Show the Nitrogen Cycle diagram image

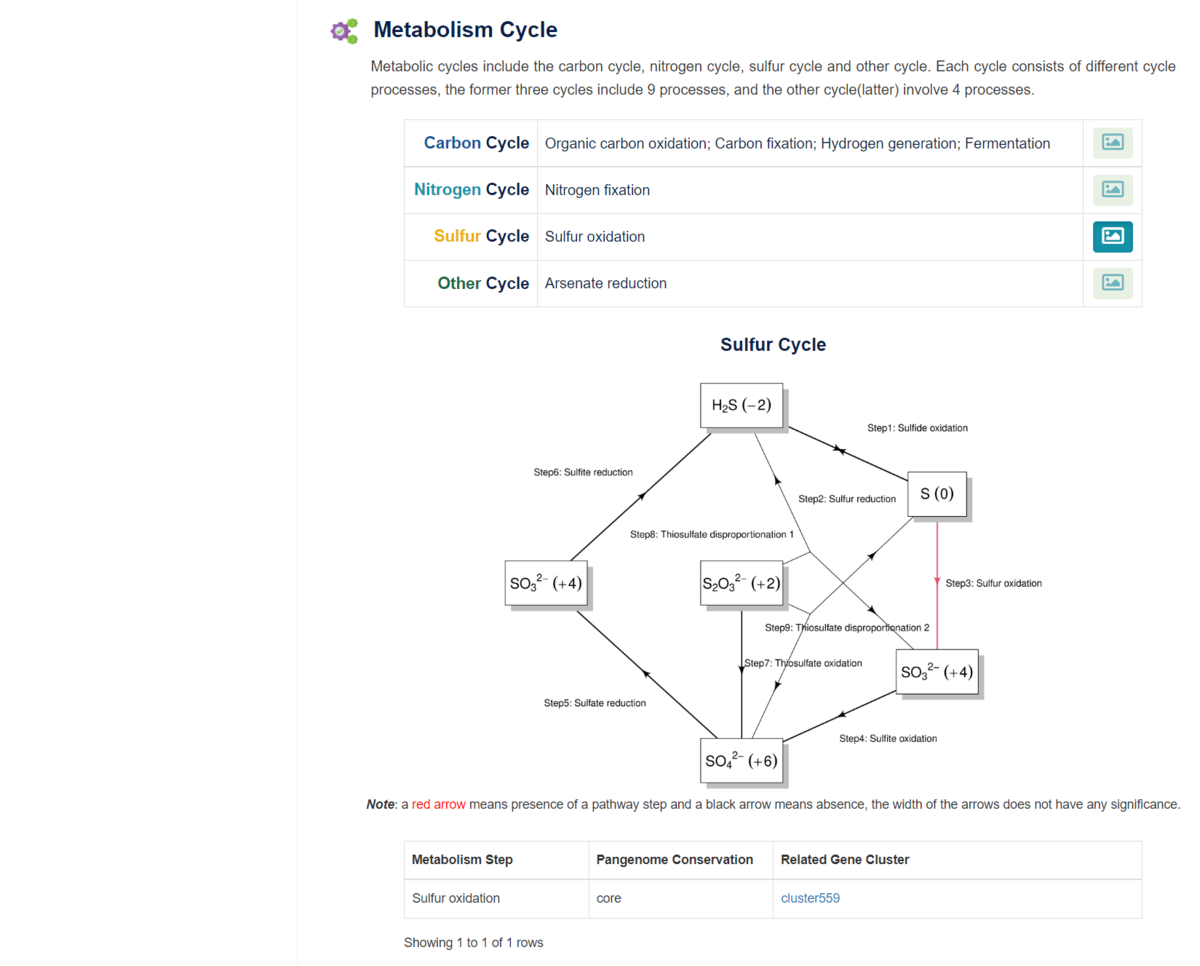tap(1112, 189)
